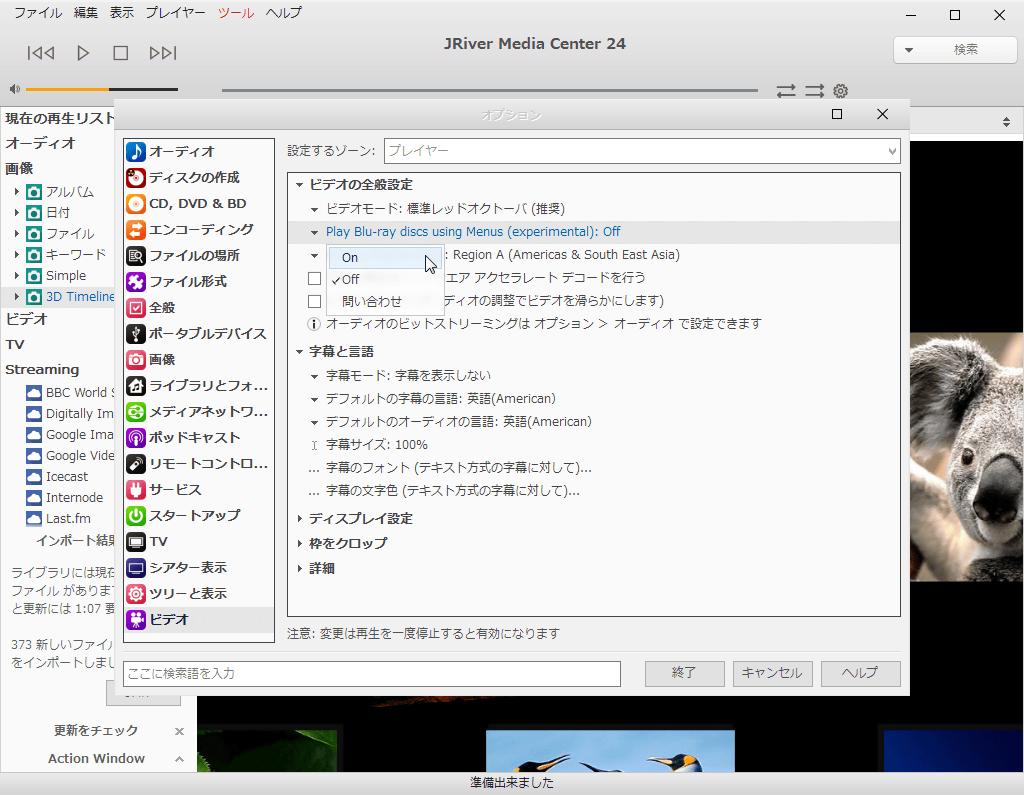Open the ファイル形式 file type category
This screenshot has width=1024, height=795.
199,282
